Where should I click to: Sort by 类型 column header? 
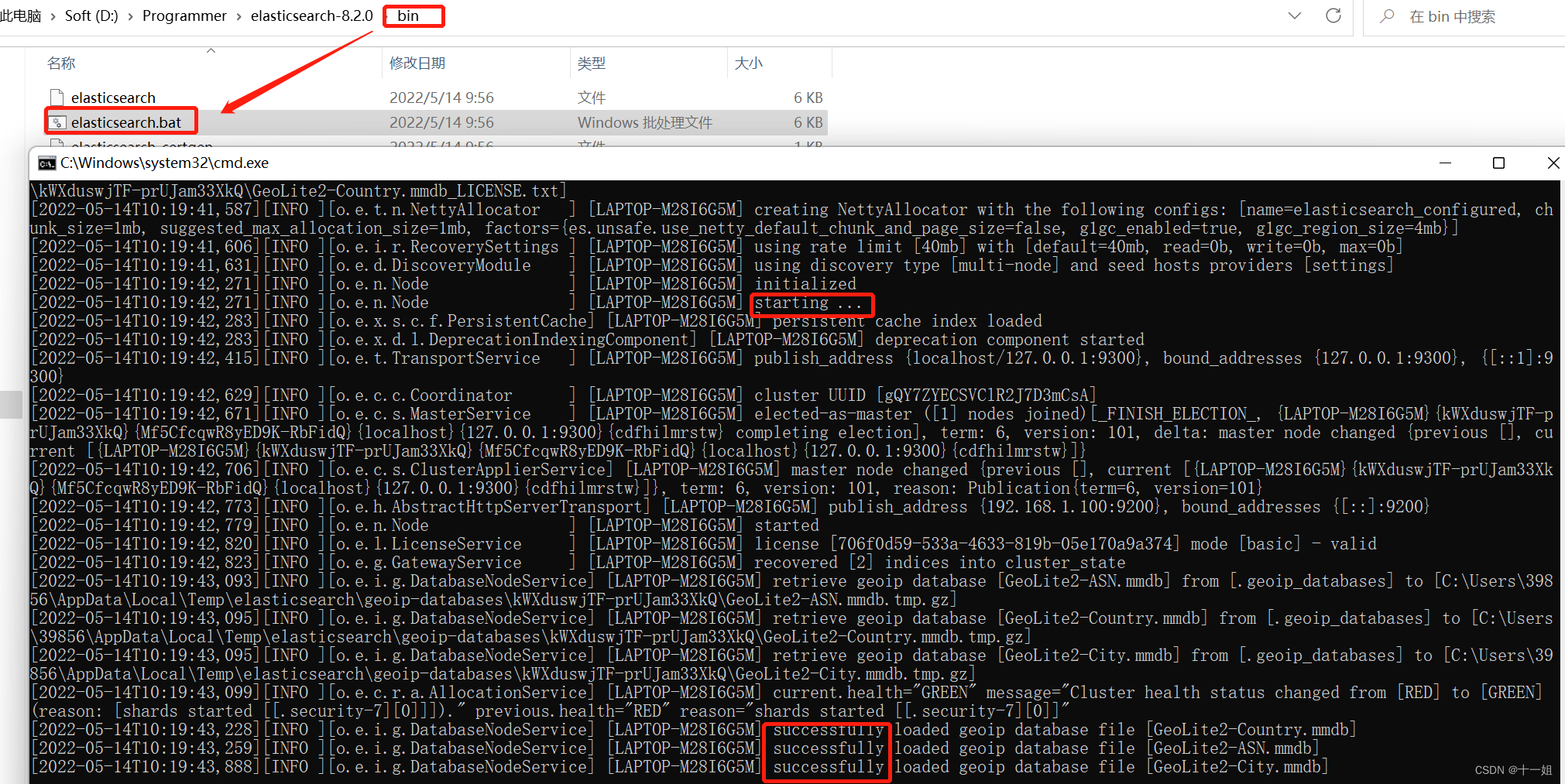click(x=592, y=63)
